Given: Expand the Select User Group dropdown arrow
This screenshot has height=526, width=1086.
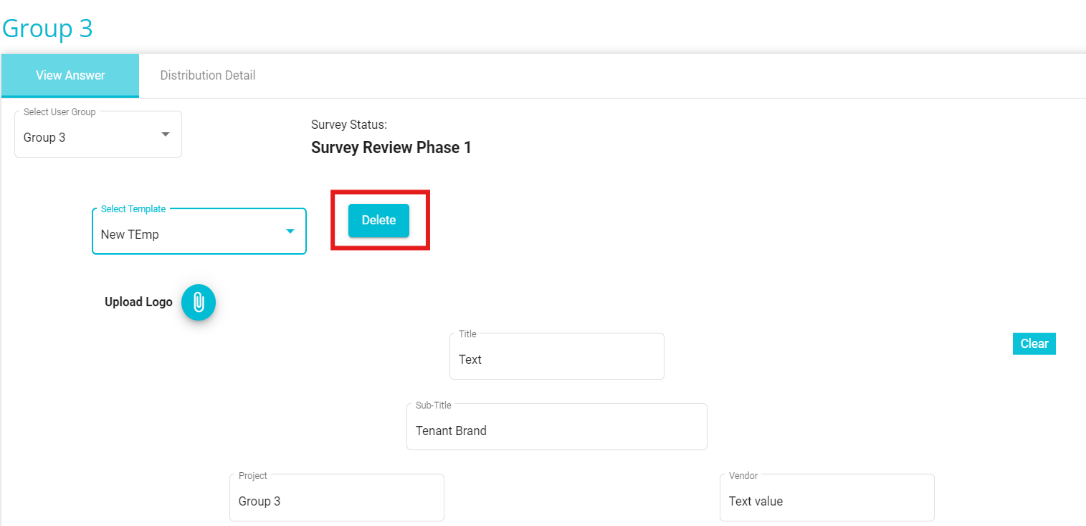Looking at the screenshot, I should click(166, 134).
